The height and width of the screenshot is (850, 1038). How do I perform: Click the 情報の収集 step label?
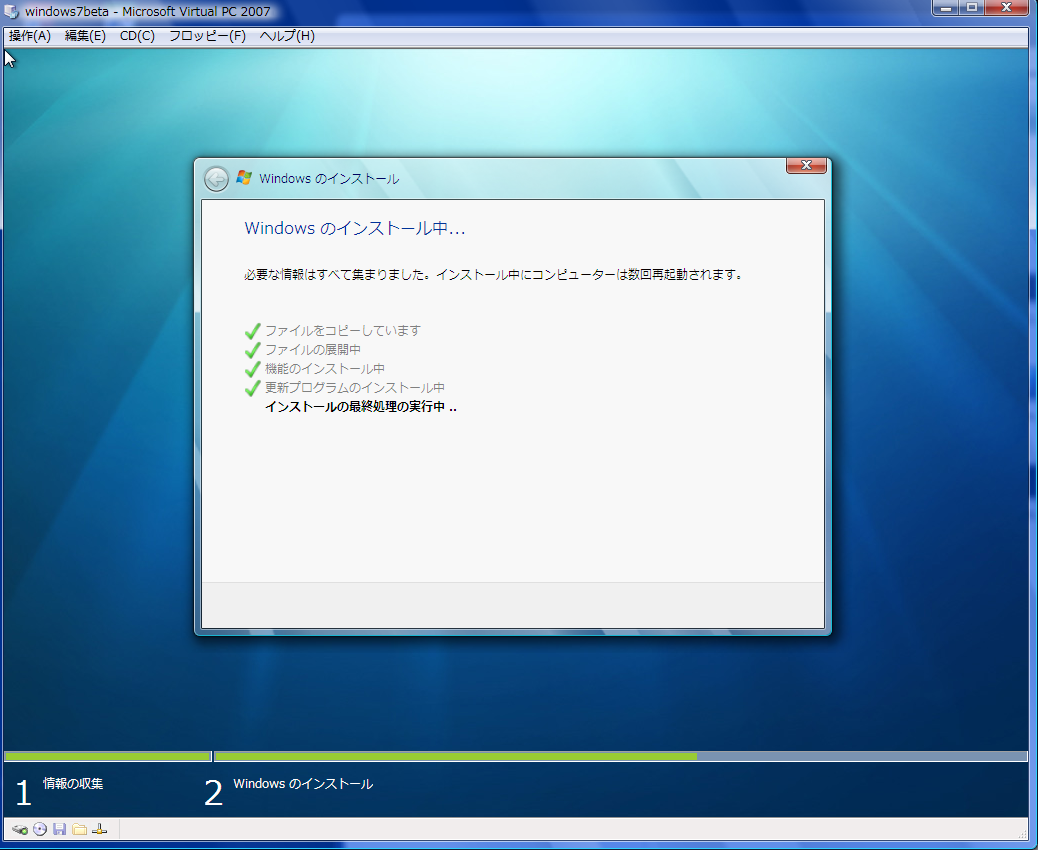tap(73, 784)
